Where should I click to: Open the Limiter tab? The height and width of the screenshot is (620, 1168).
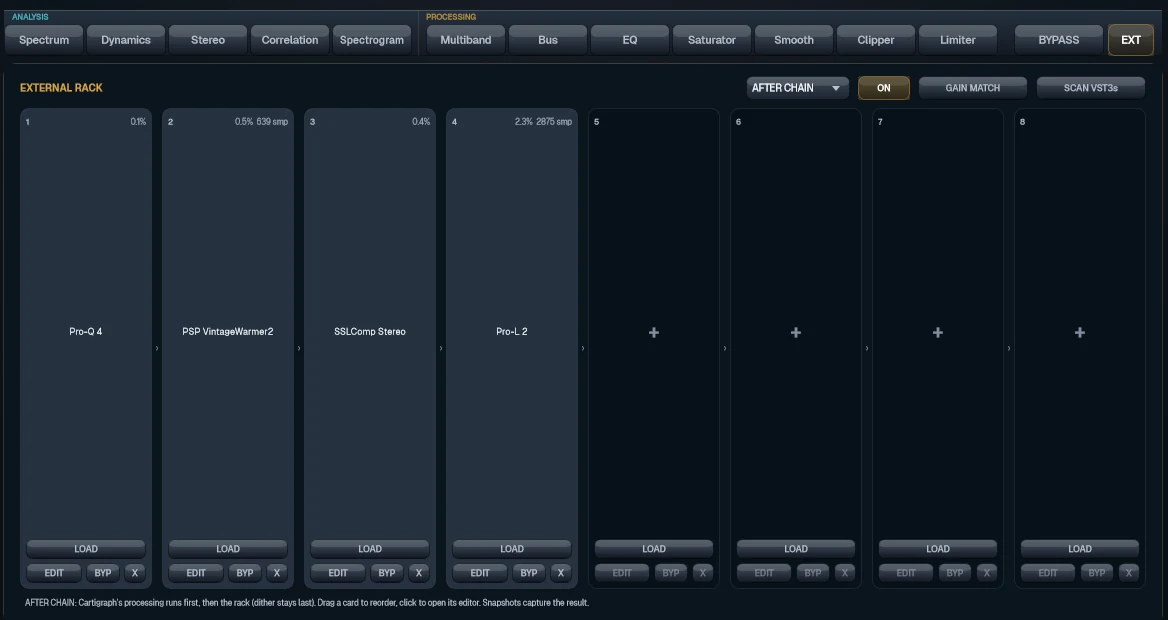pos(957,40)
